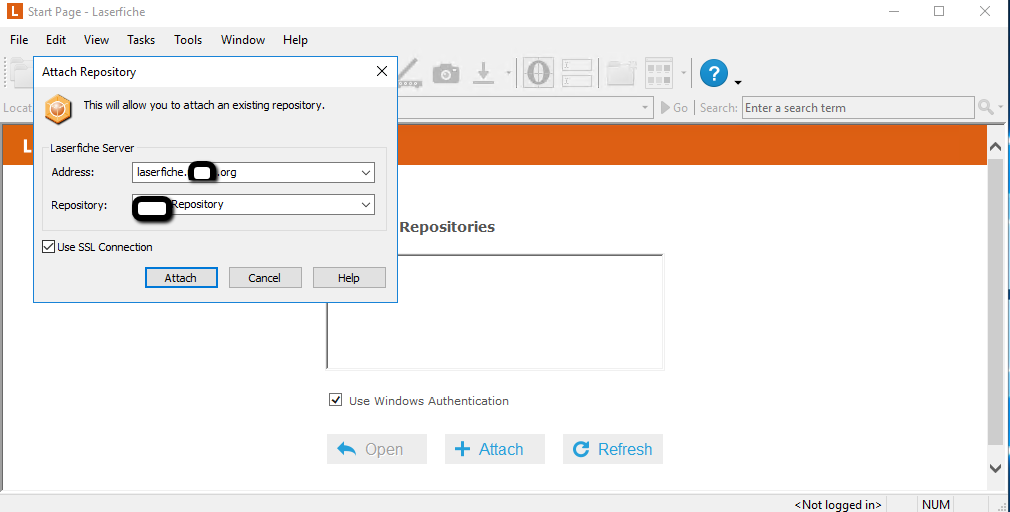Click the search magnifying glass icon
Image resolution: width=1010 pixels, height=512 pixels.
[986, 107]
